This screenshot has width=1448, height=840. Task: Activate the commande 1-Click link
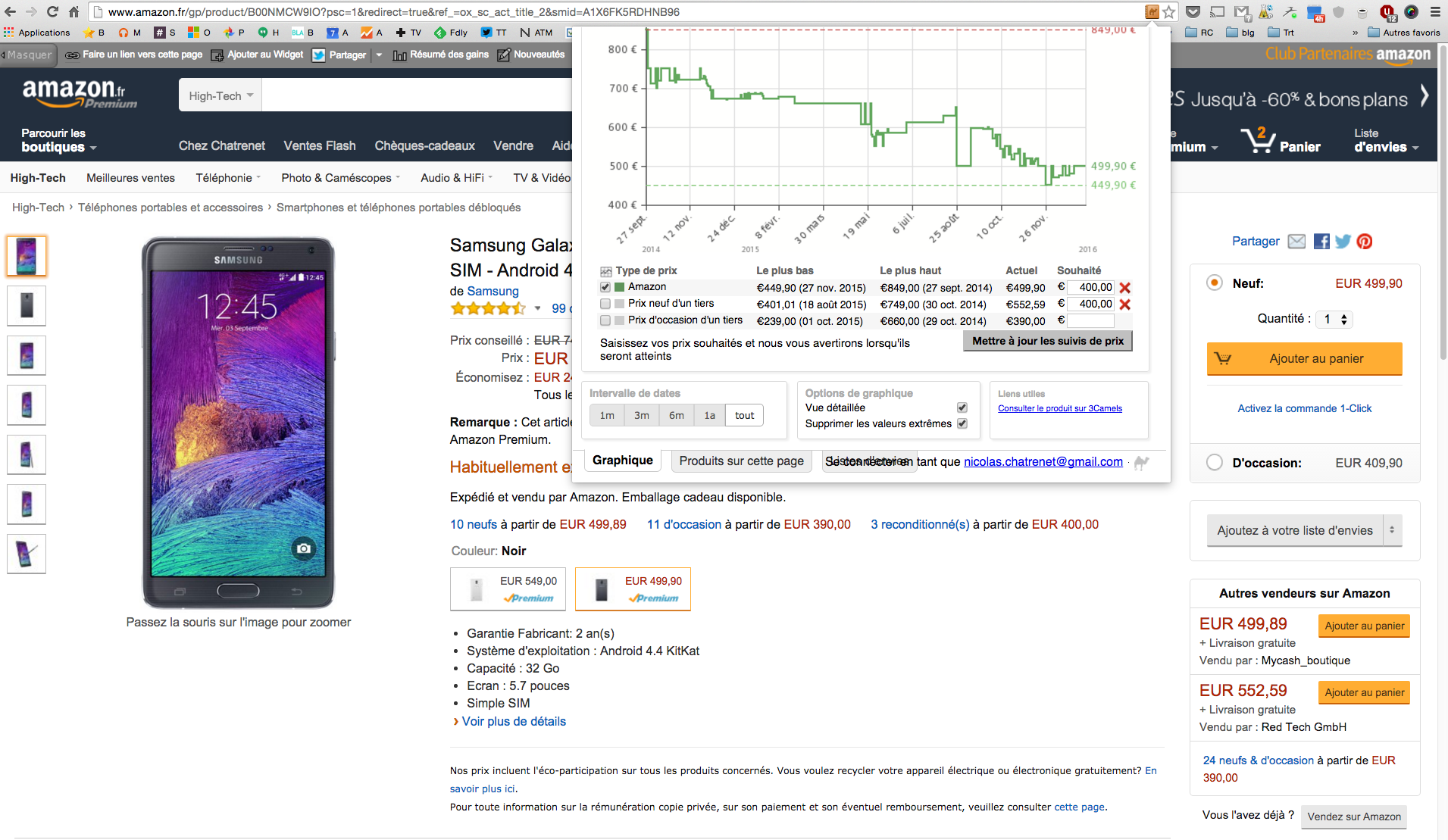coord(1304,408)
